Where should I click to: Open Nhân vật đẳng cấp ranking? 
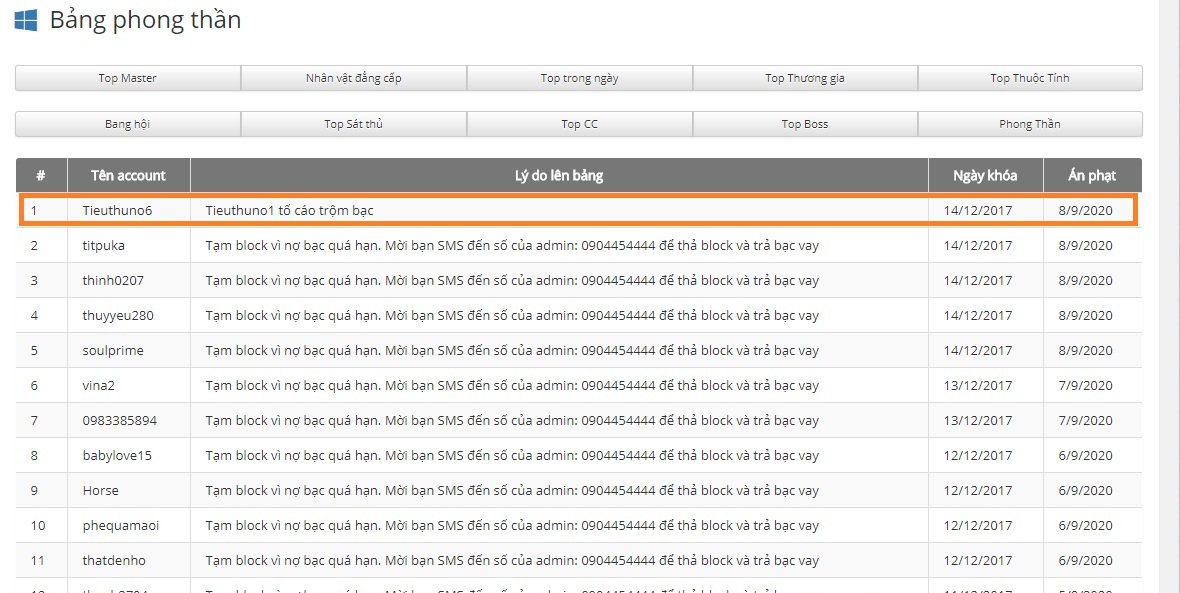pyautogui.click(x=354, y=78)
